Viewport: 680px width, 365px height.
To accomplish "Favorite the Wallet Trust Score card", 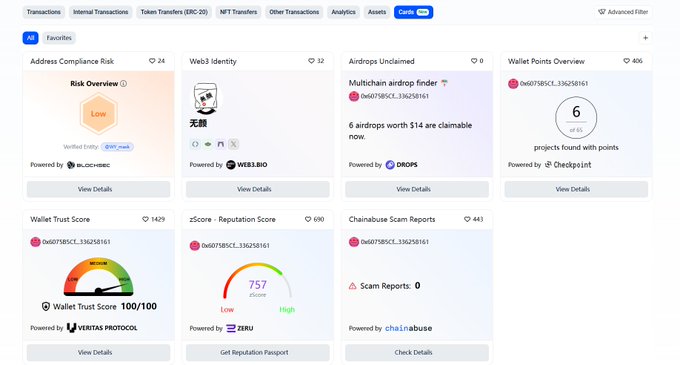I will click(145, 219).
